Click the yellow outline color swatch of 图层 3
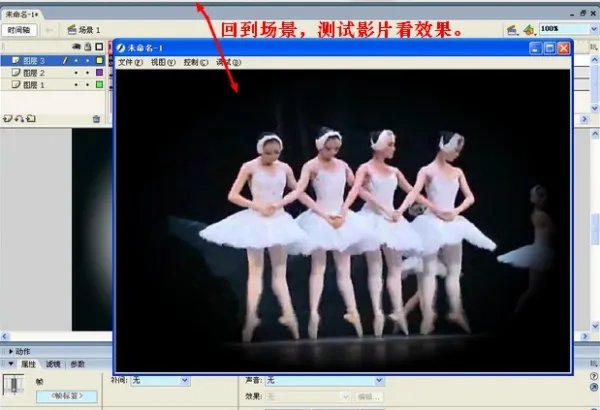The width and height of the screenshot is (600, 410). [99, 60]
